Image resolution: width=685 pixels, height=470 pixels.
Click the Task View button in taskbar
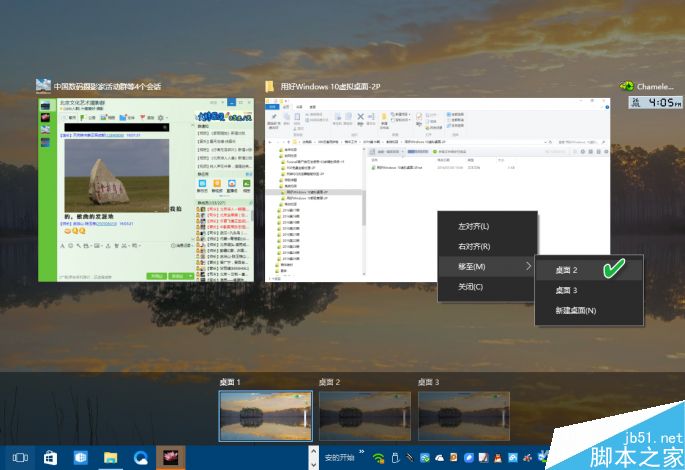click(20, 457)
